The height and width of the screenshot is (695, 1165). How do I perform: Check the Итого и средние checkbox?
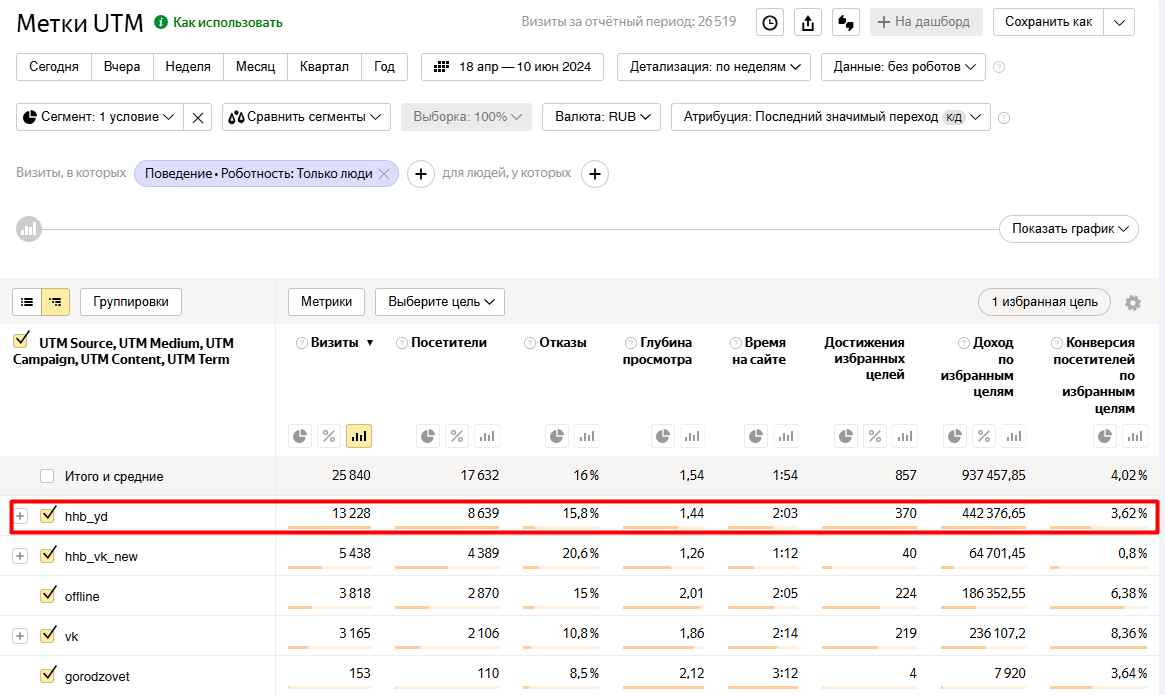coord(47,476)
